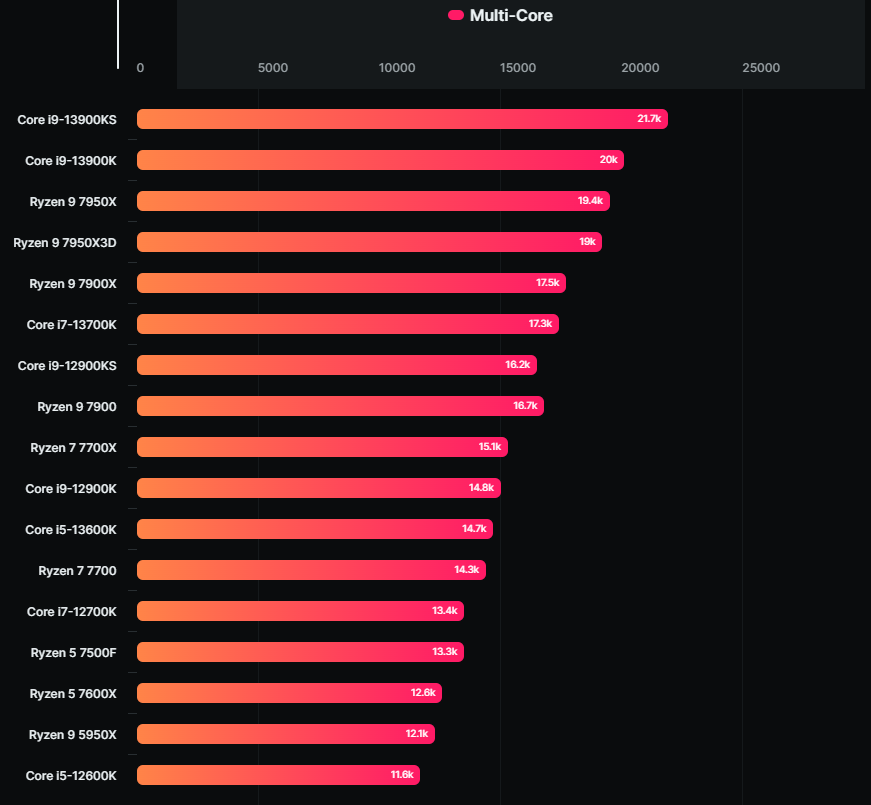The image size is (871, 805).
Task: Click the 14.7k bar value
Action: 474,529
